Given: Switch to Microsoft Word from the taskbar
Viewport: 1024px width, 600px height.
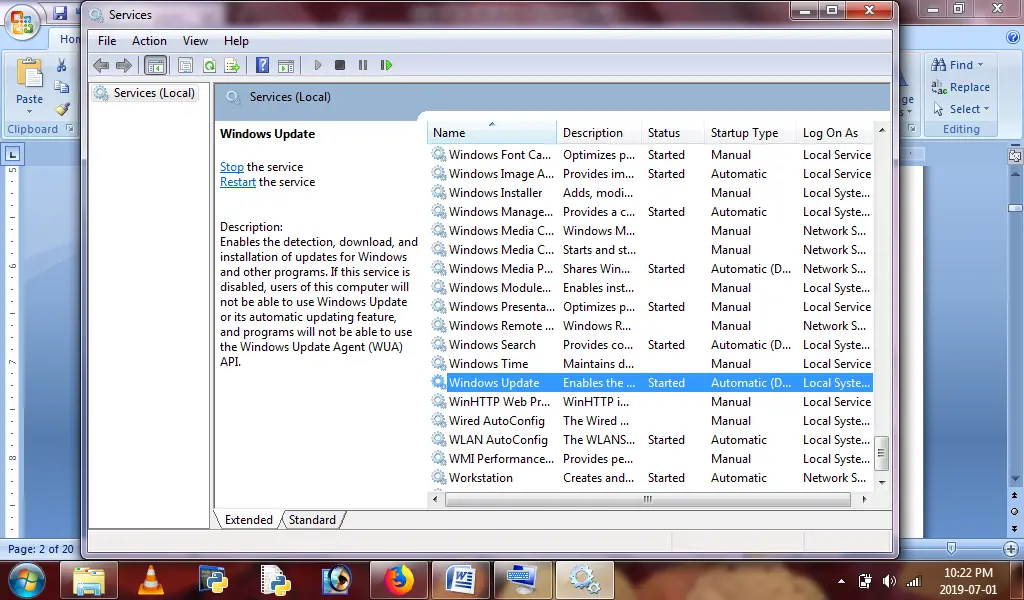Looking at the screenshot, I should click(460, 580).
